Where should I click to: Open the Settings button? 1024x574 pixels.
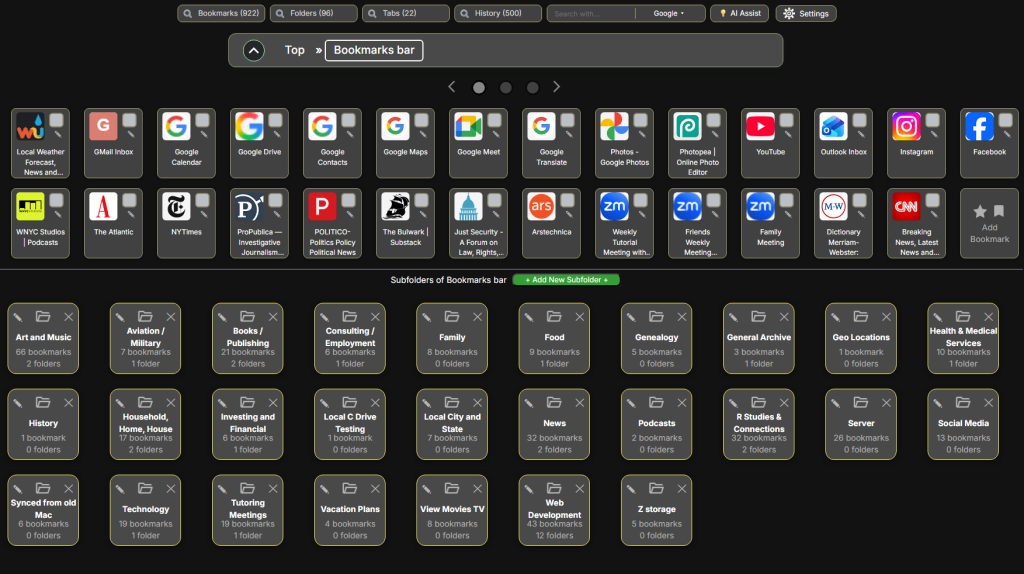(x=806, y=14)
